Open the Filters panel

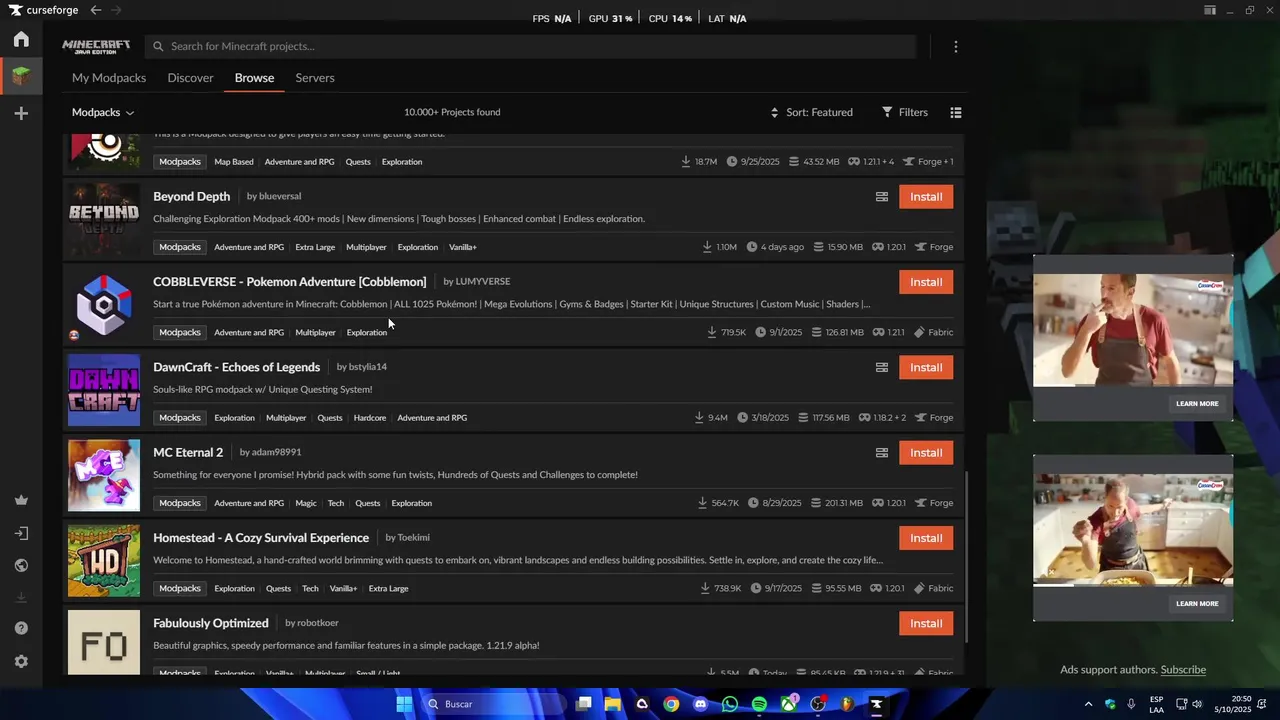(905, 112)
